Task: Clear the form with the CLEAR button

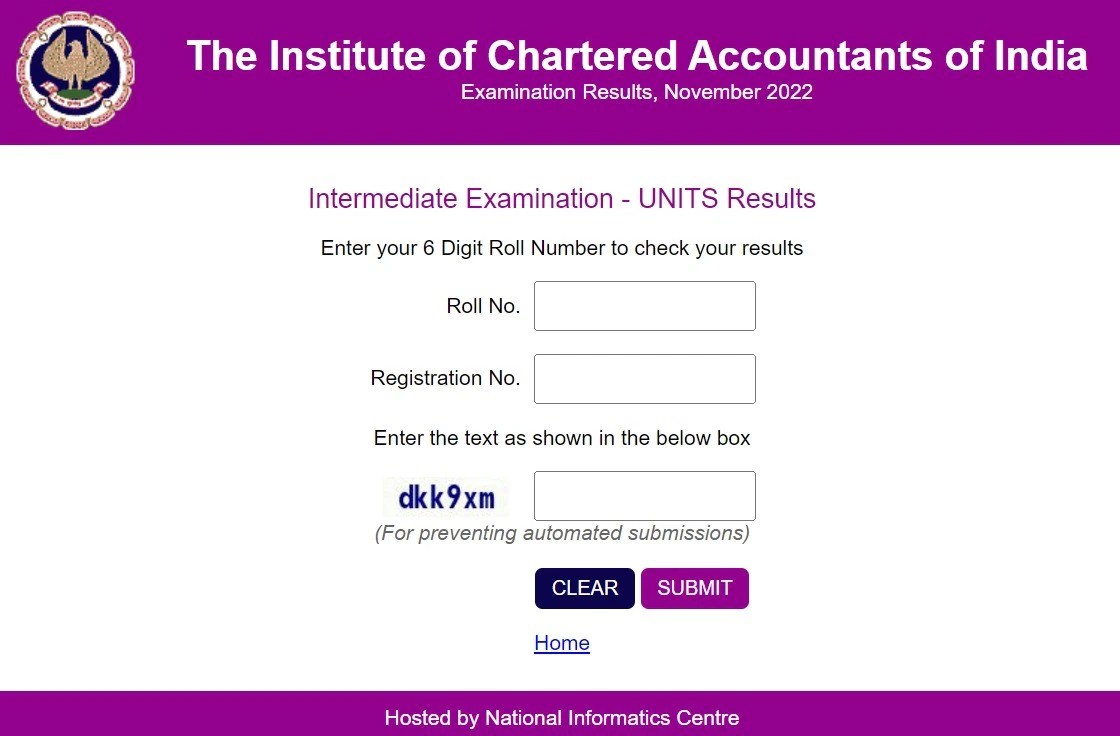Action: click(x=584, y=588)
